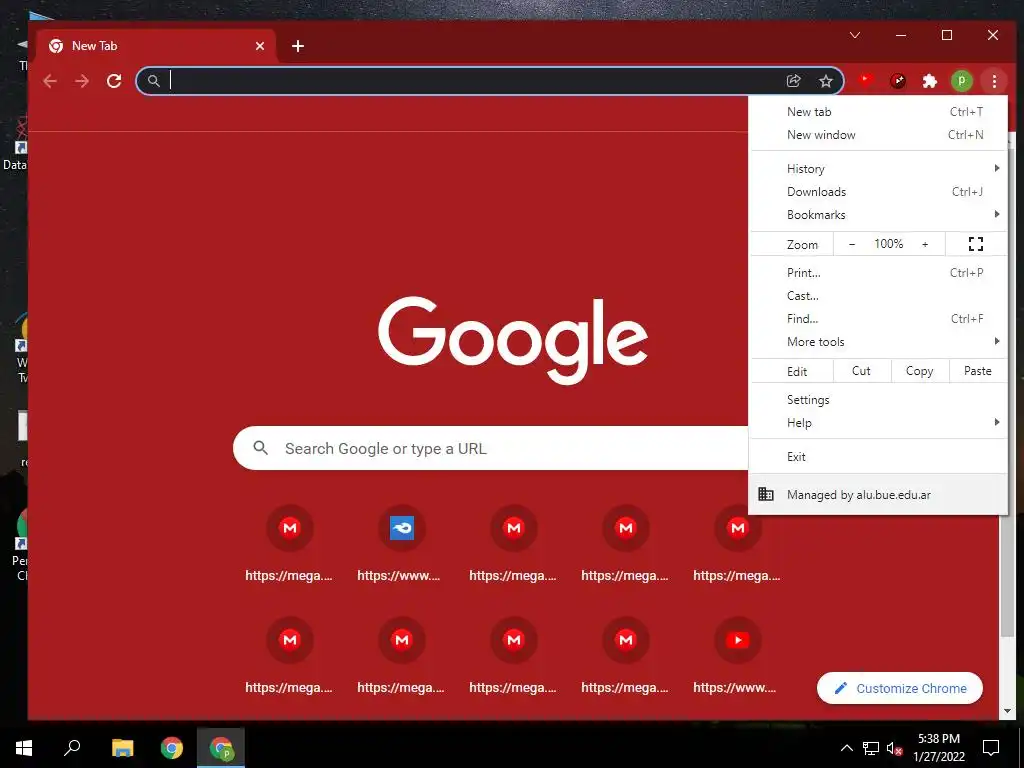
Task: Open File Explorer from taskbar
Action: 122,748
